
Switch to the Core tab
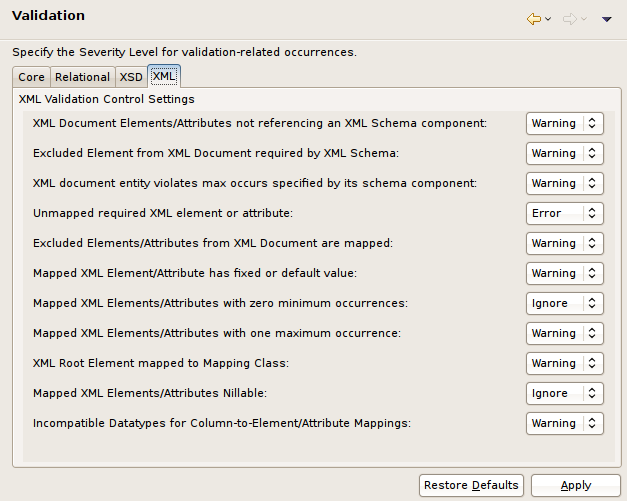pyautogui.click(x=31, y=77)
